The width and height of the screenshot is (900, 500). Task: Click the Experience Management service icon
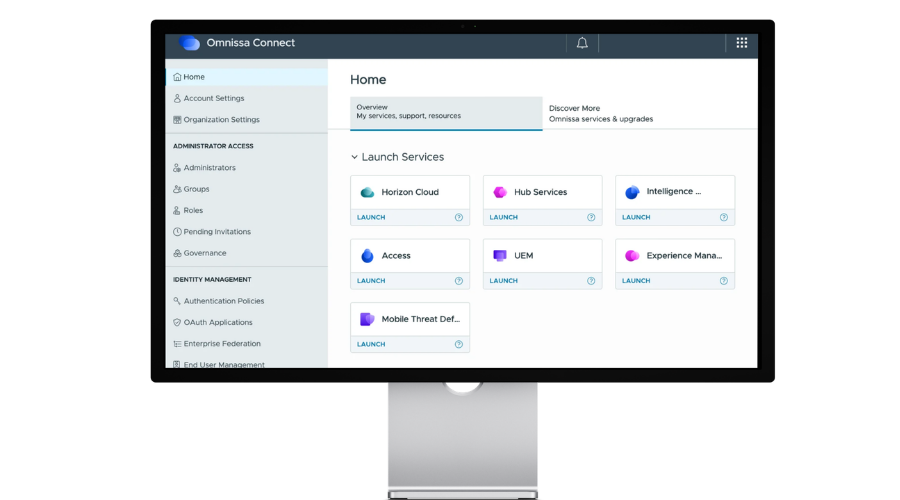pos(632,255)
